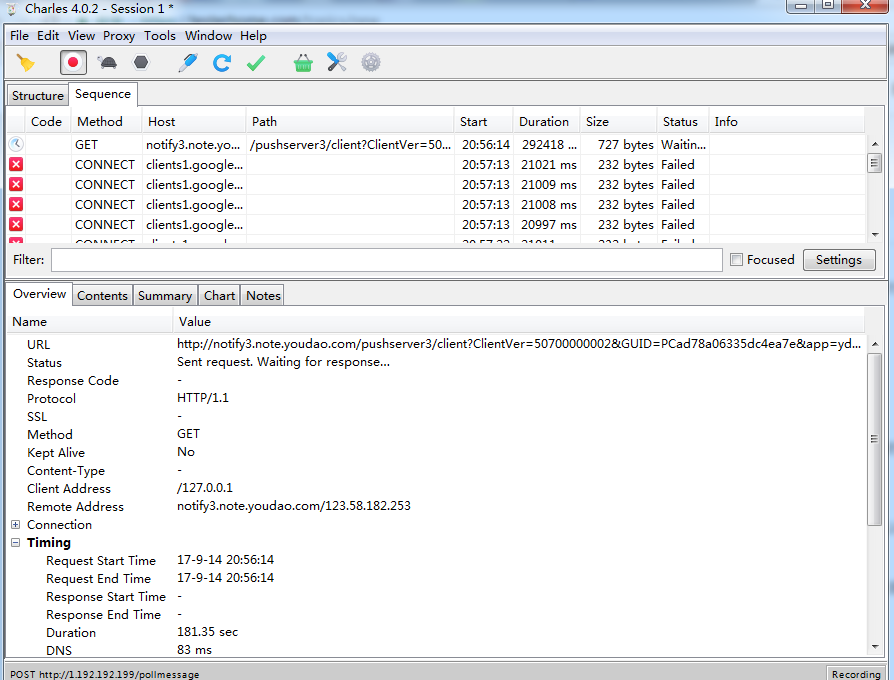Validate with the green checkmark icon

coord(256,62)
